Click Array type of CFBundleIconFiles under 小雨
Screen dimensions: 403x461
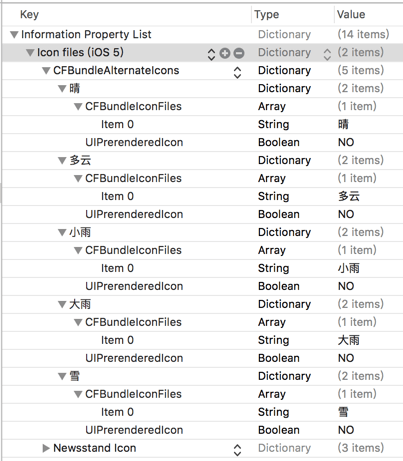point(272,251)
